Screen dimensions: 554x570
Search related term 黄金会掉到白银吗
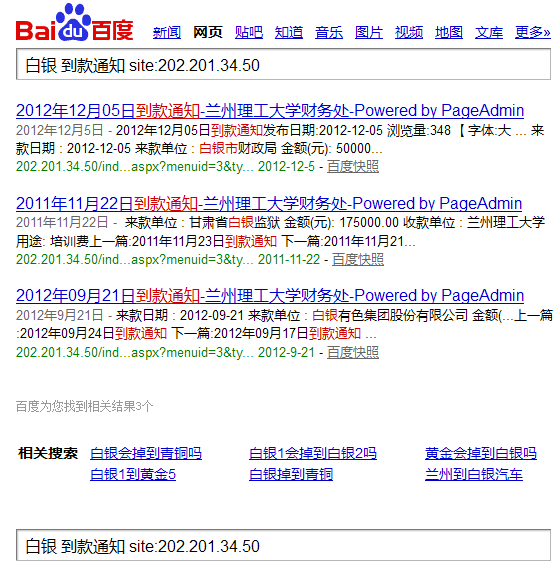[481, 453]
